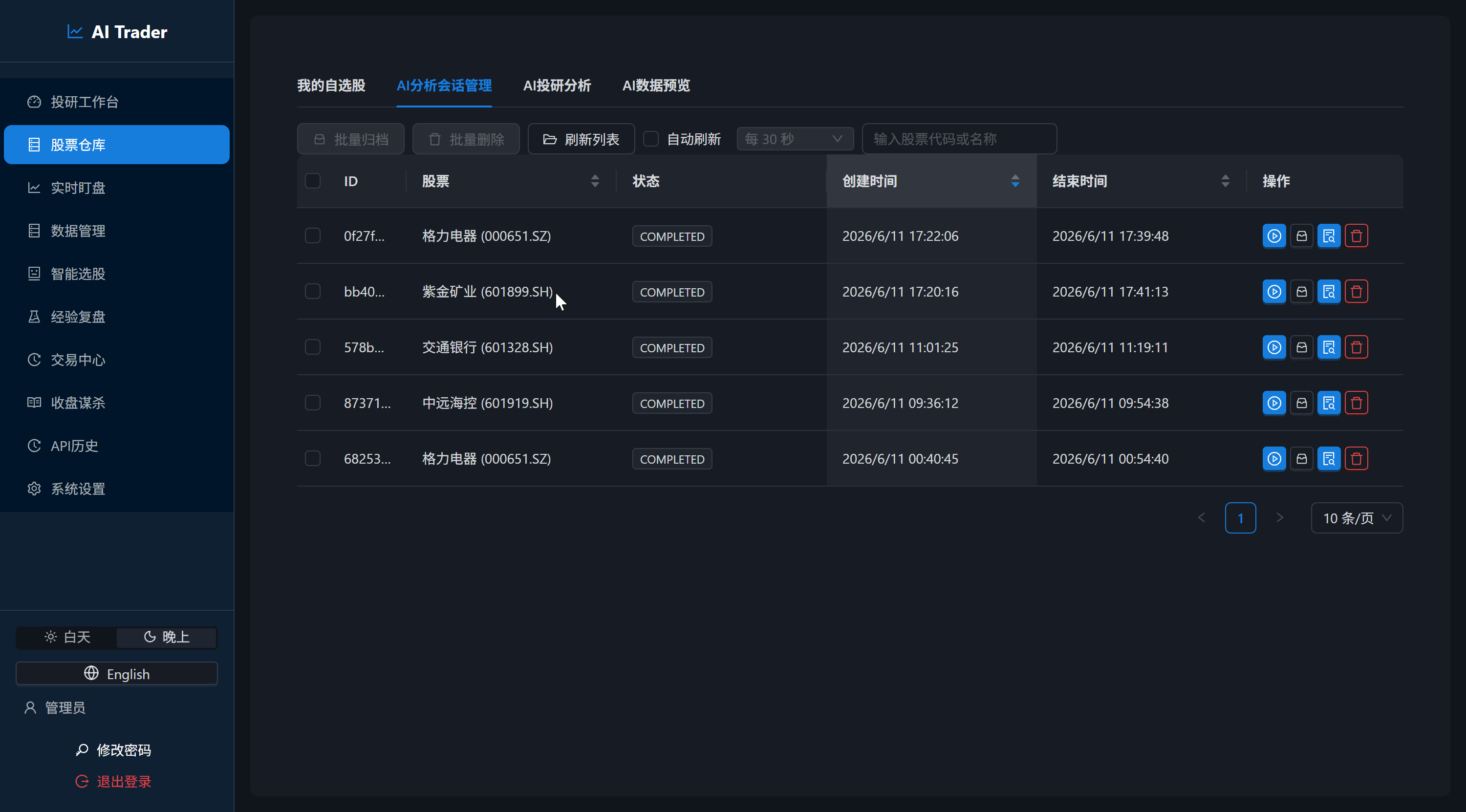The image size is (1466, 812).
Task: Delete the 0f27f session
Action: [x=1356, y=235]
